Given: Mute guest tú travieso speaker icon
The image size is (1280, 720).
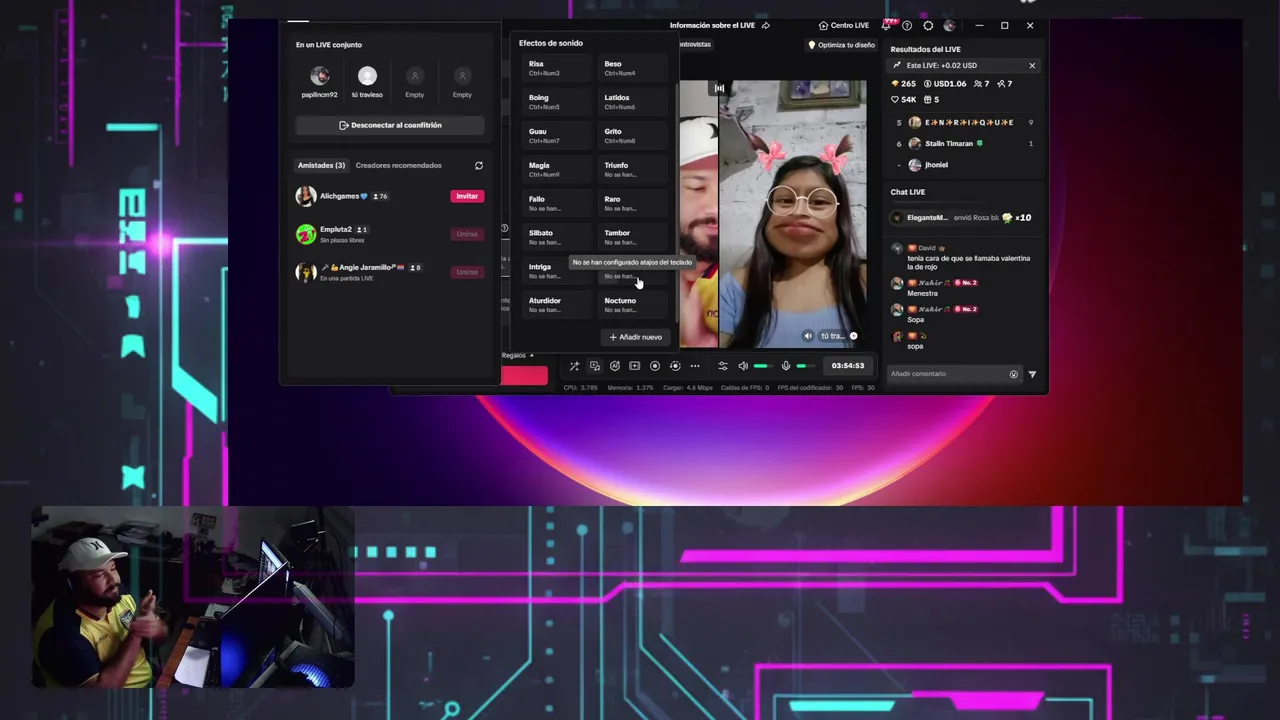Looking at the screenshot, I should [808, 336].
